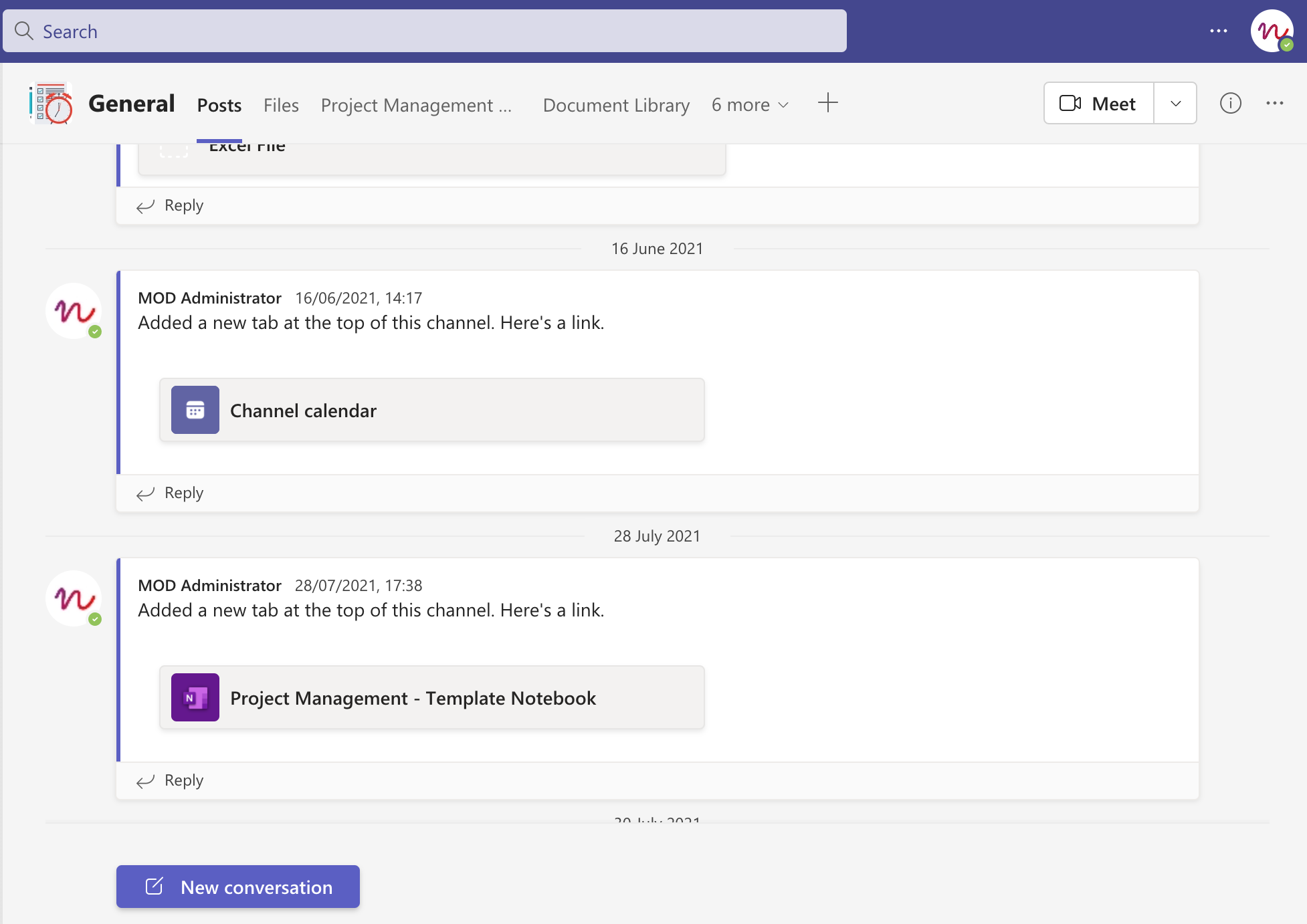
Task: Click the add a tab plus icon
Action: pyautogui.click(x=827, y=103)
